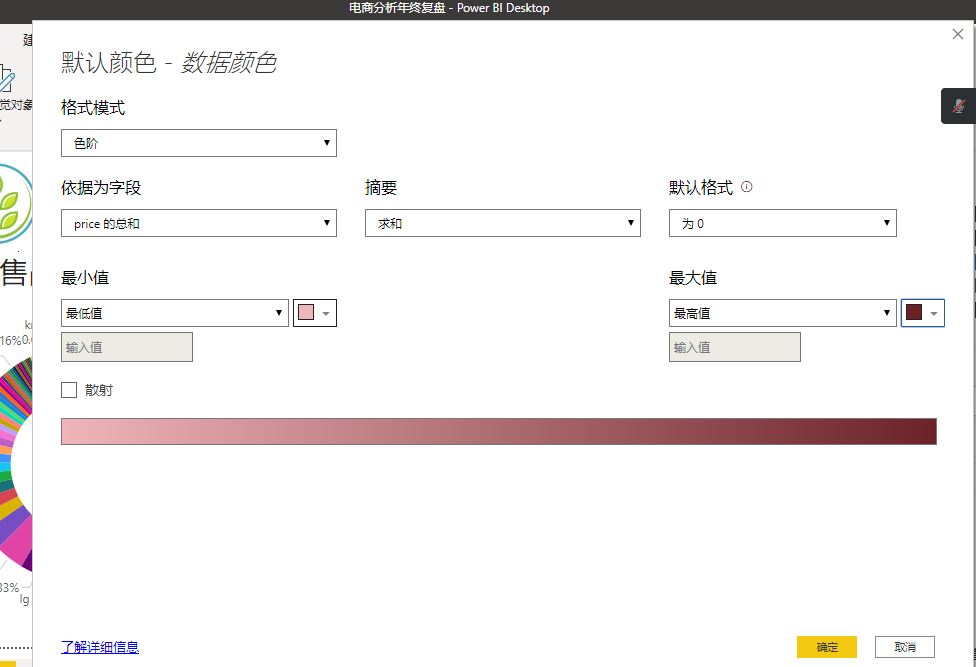Screen dimensions: 976x667
Task: Open the 摘要 dropdown showing 求和
Action: pyautogui.click(x=502, y=223)
